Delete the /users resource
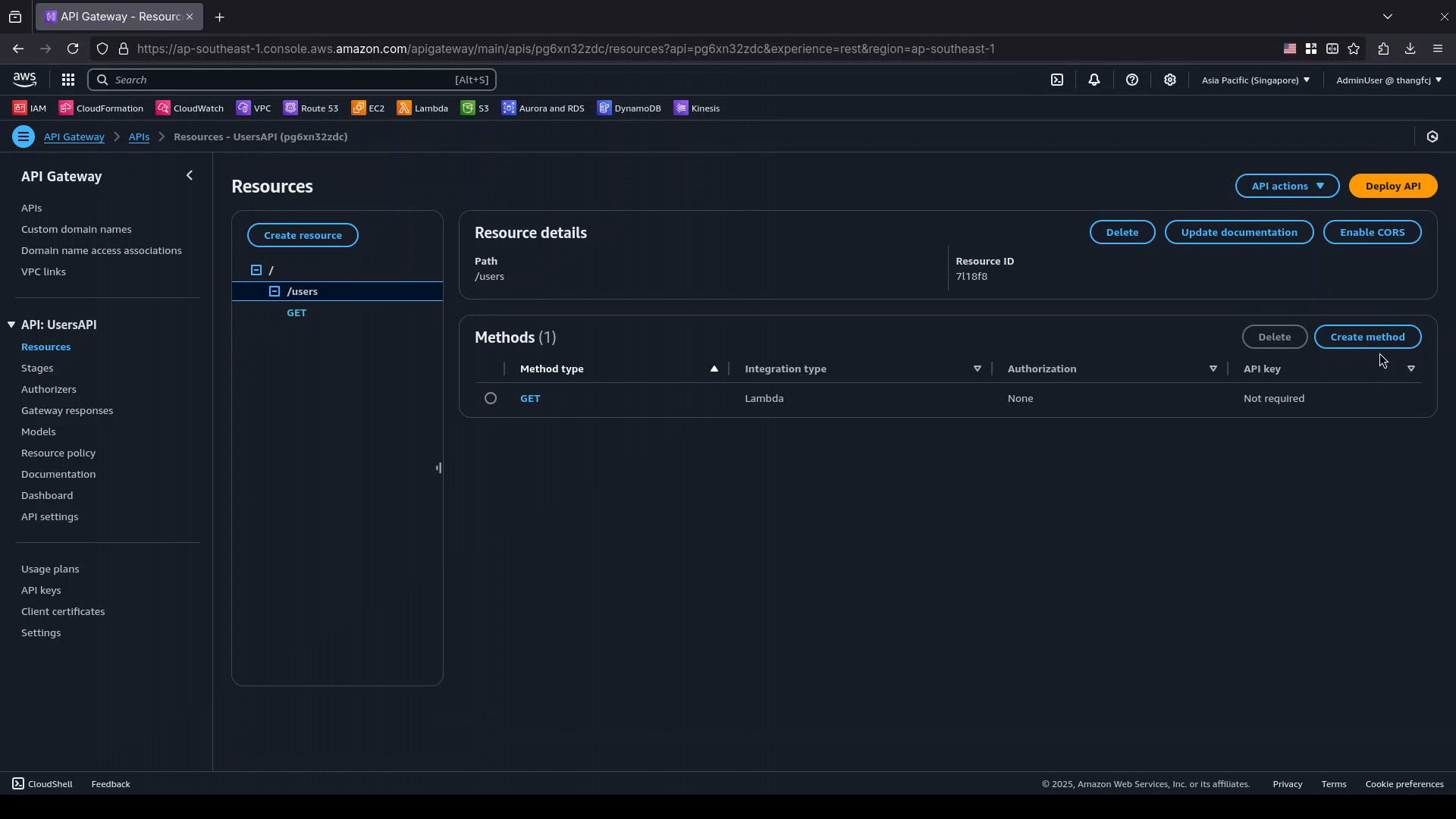The image size is (1456, 819). (x=1122, y=233)
